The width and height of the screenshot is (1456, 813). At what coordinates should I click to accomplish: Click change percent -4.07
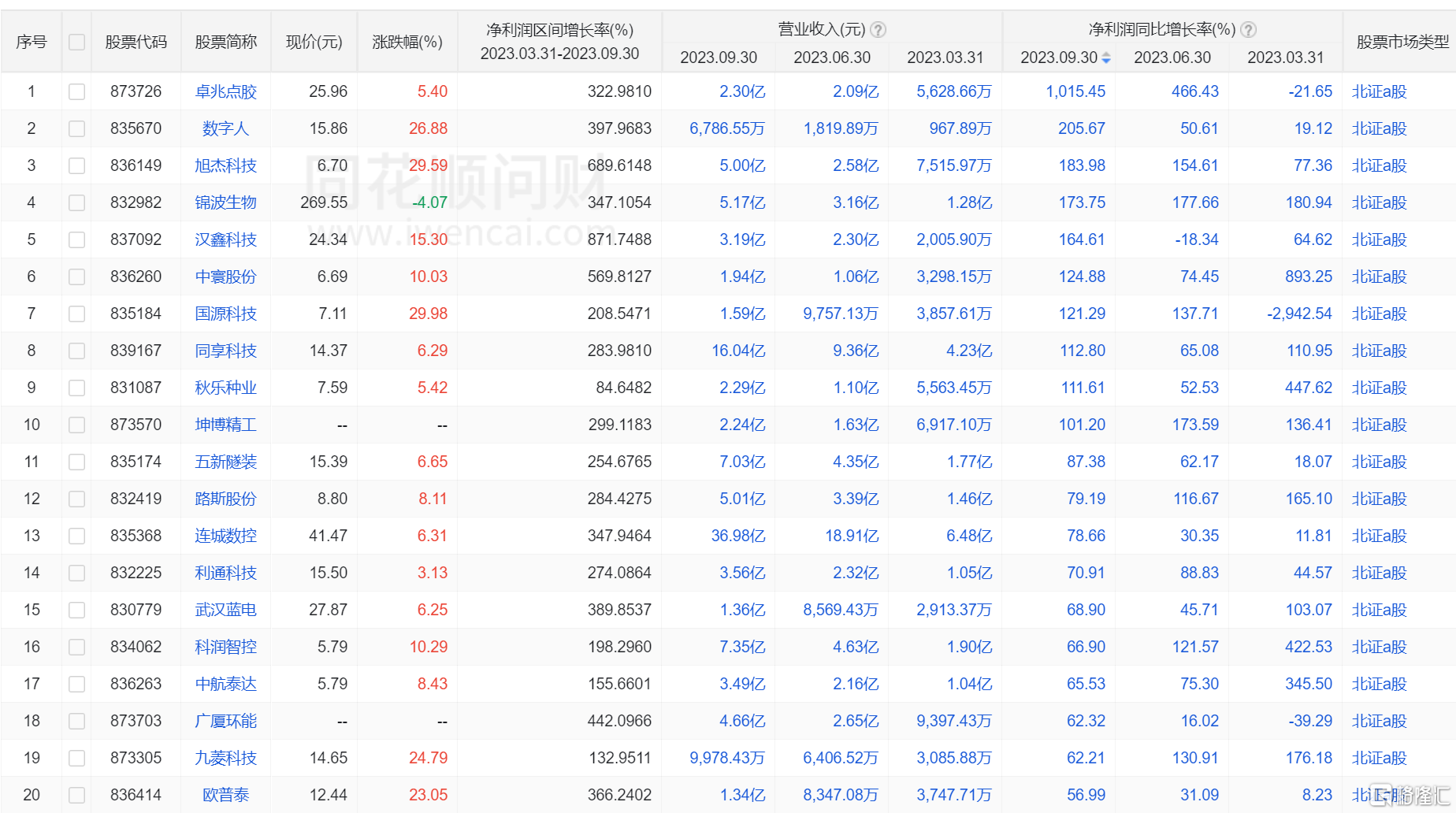click(x=429, y=203)
